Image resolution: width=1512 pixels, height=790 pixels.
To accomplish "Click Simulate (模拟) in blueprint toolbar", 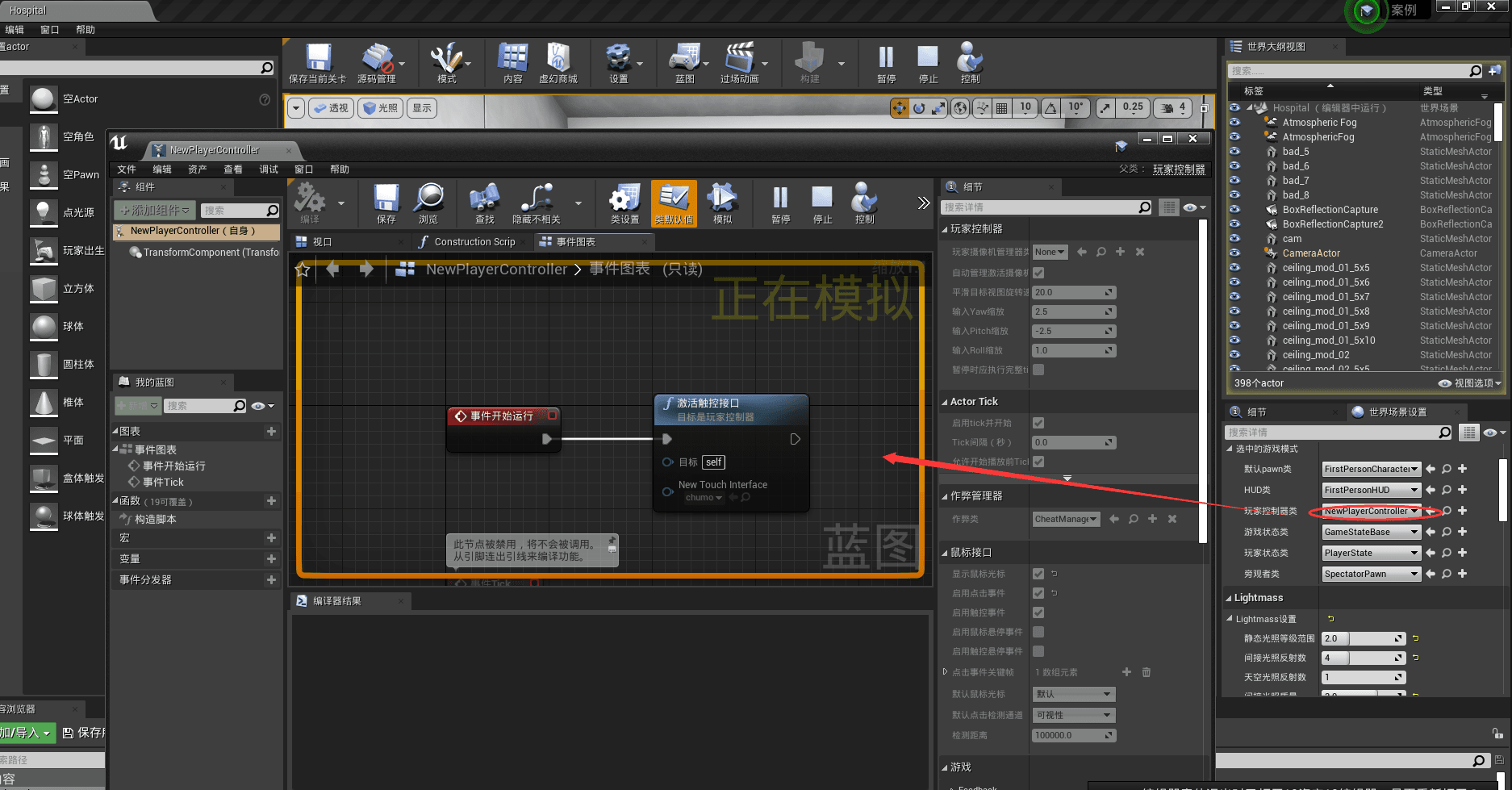I will tap(722, 203).
